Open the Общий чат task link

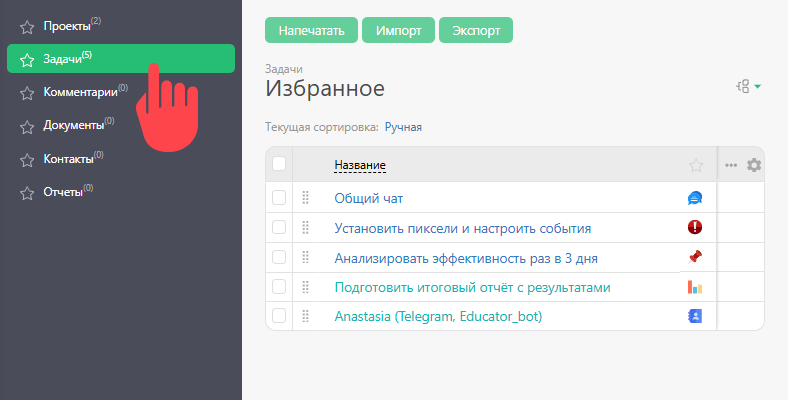point(369,198)
